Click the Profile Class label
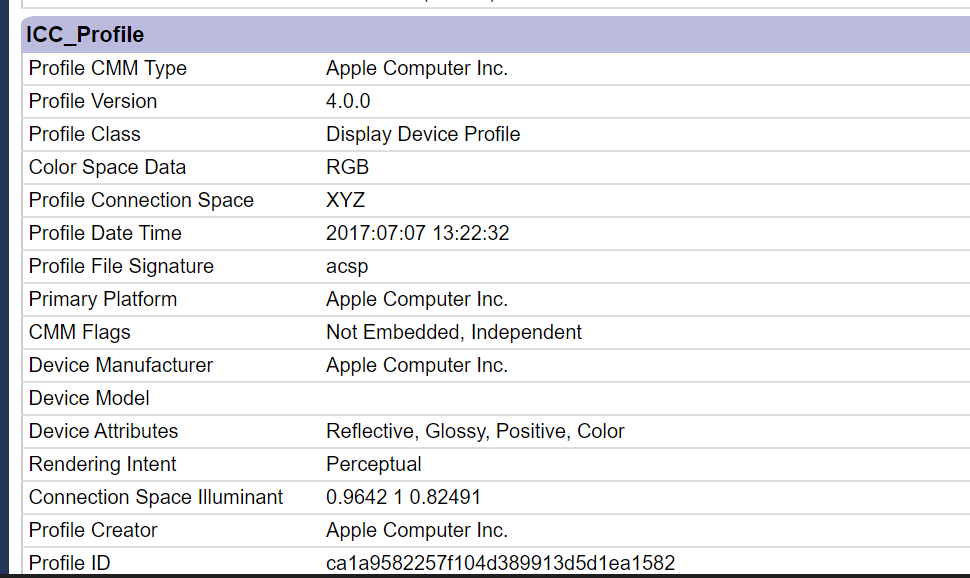The height and width of the screenshot is (578, 970). (x=85, y=135)
